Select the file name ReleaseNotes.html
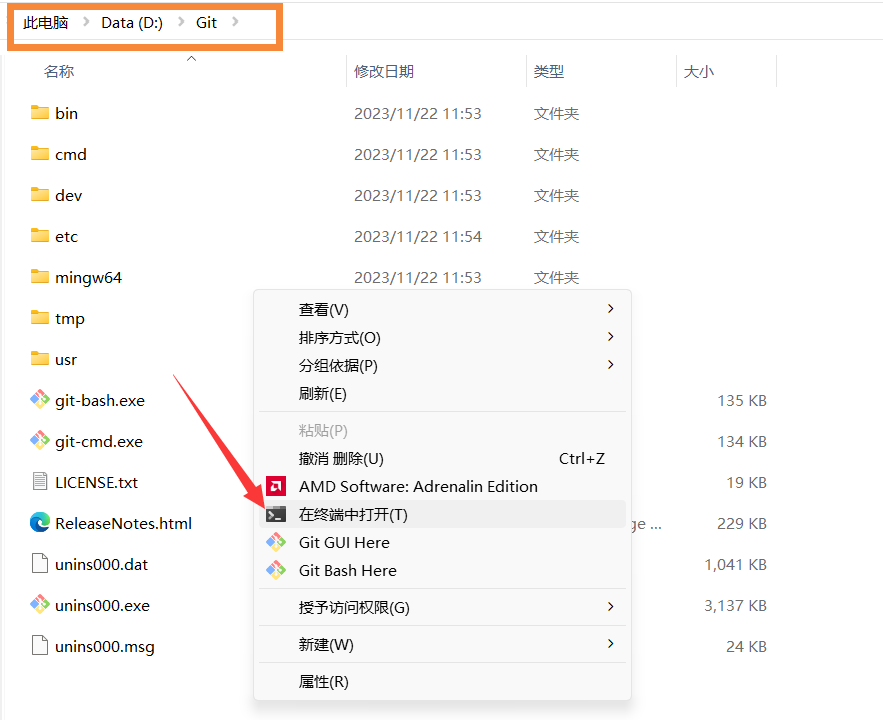This screenshot has width=883, height=720. pyautogui.click(x=123, y=524)
